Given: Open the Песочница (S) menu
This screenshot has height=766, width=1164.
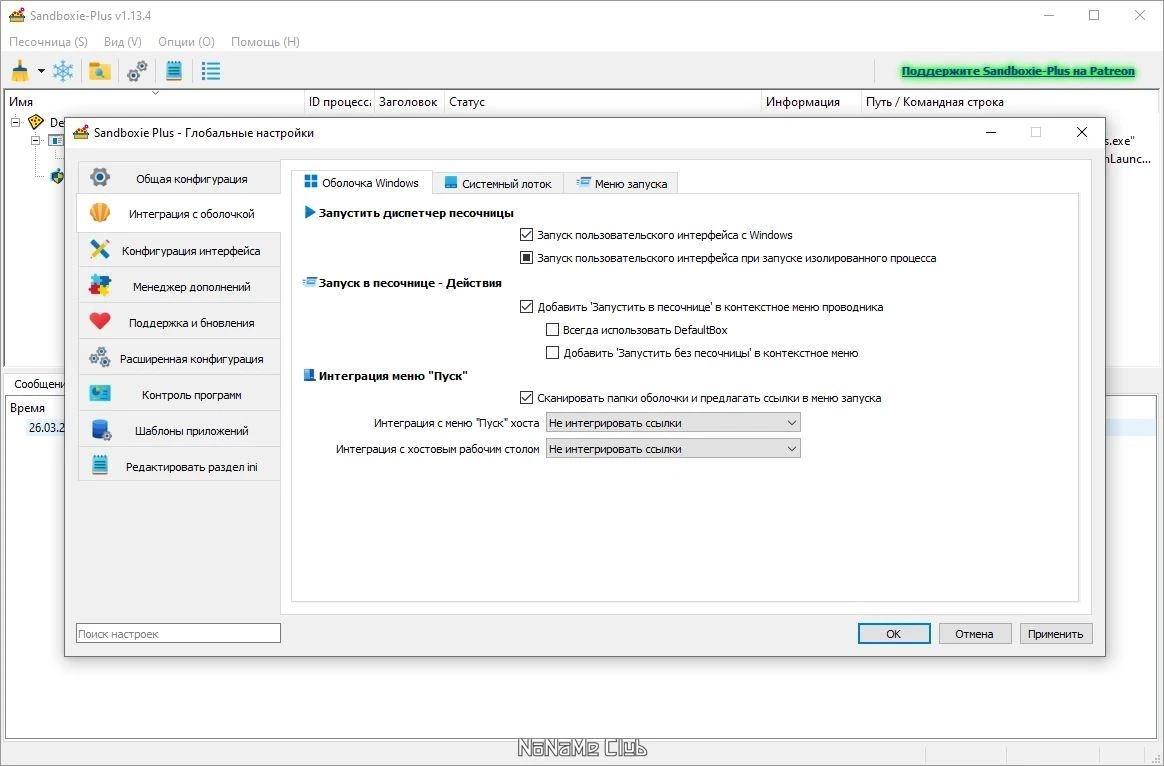Looking at the screenshot, I should pos(48,42).
